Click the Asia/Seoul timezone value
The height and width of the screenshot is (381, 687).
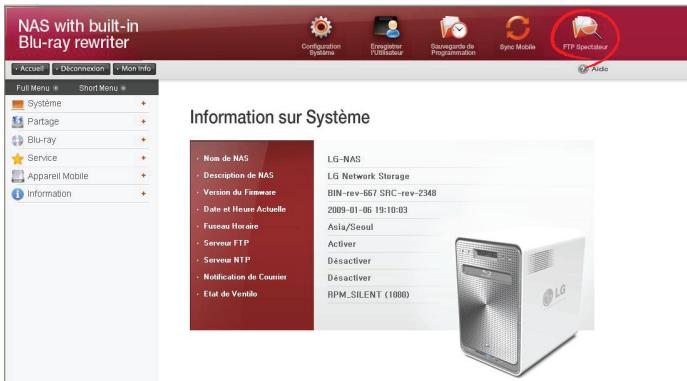click(351, 227)
